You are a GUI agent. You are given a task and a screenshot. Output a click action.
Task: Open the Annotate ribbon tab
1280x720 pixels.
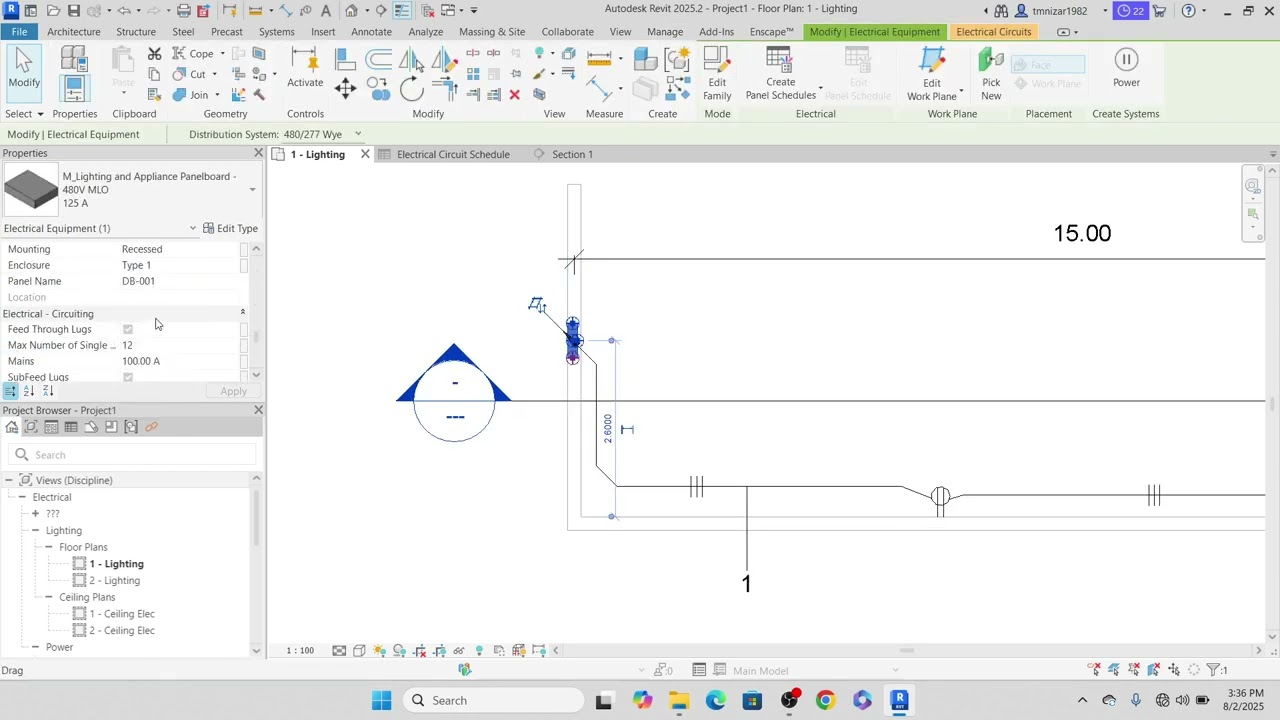pos(371,32)
